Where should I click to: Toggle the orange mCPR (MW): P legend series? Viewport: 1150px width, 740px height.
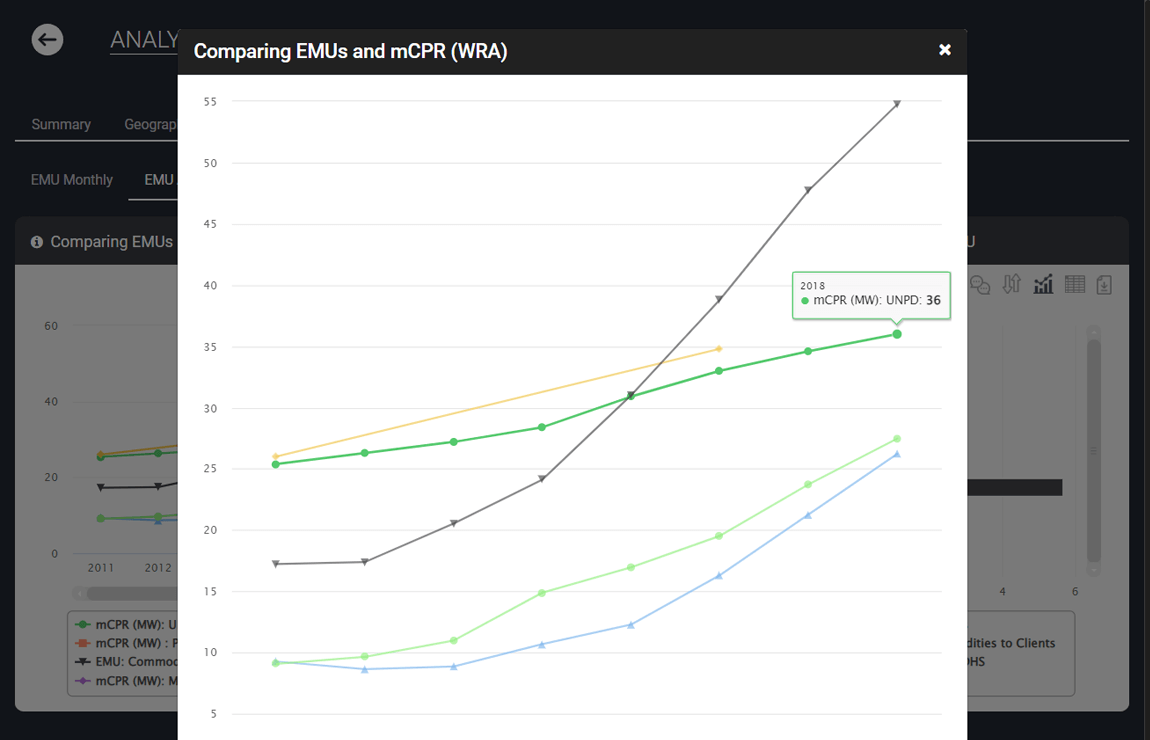pyautogui.click(x=126, y=643)
